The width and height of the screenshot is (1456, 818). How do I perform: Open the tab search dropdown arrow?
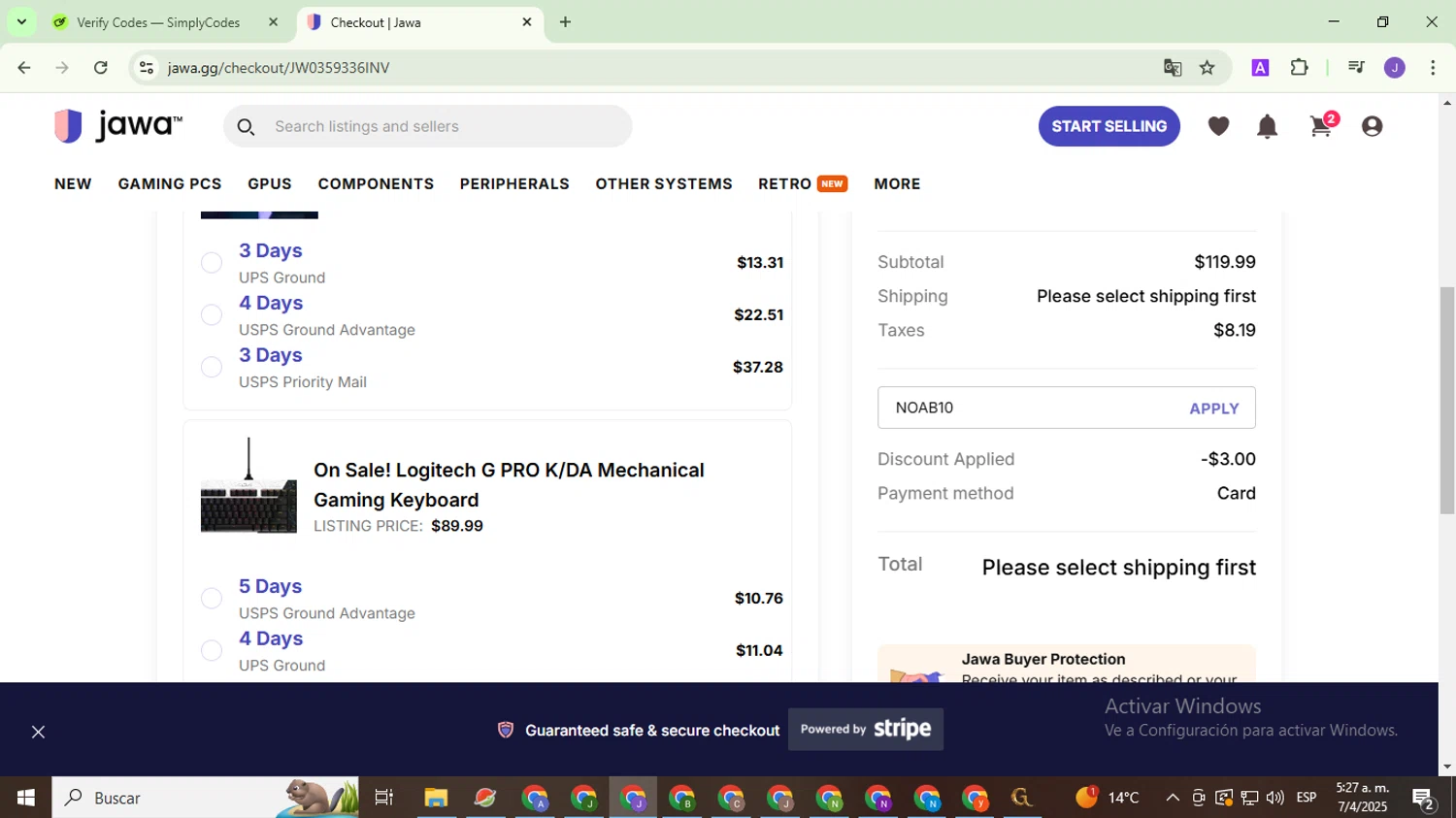(x=21, y=21)
